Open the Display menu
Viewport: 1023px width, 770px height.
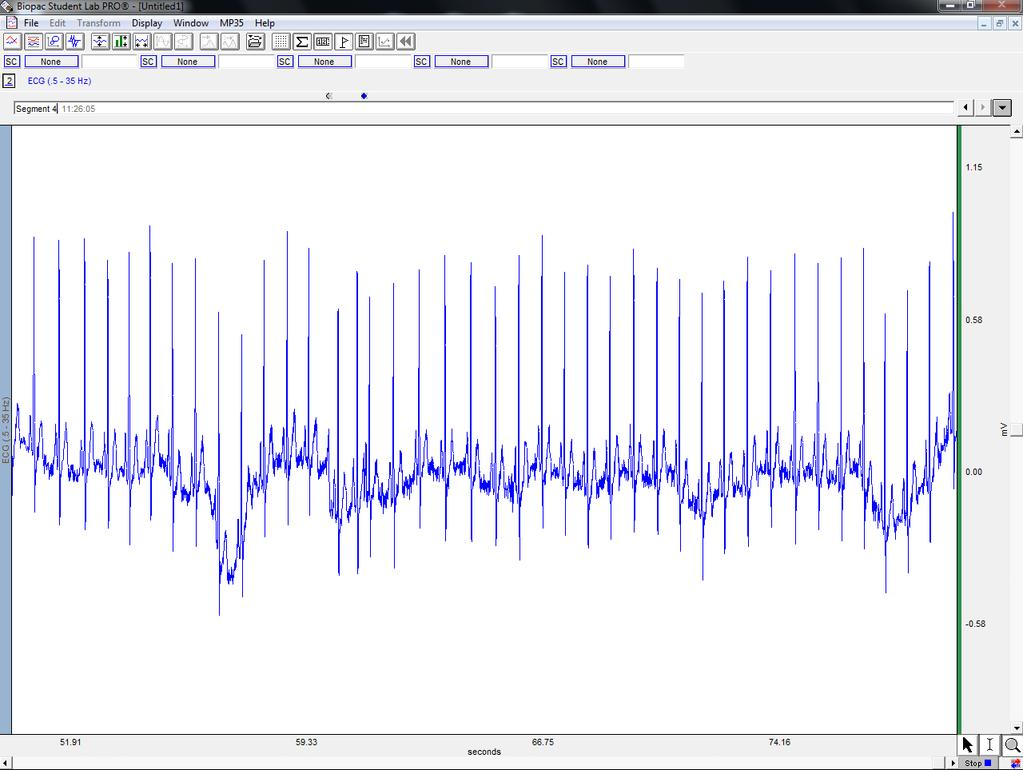tap(147, 23)
